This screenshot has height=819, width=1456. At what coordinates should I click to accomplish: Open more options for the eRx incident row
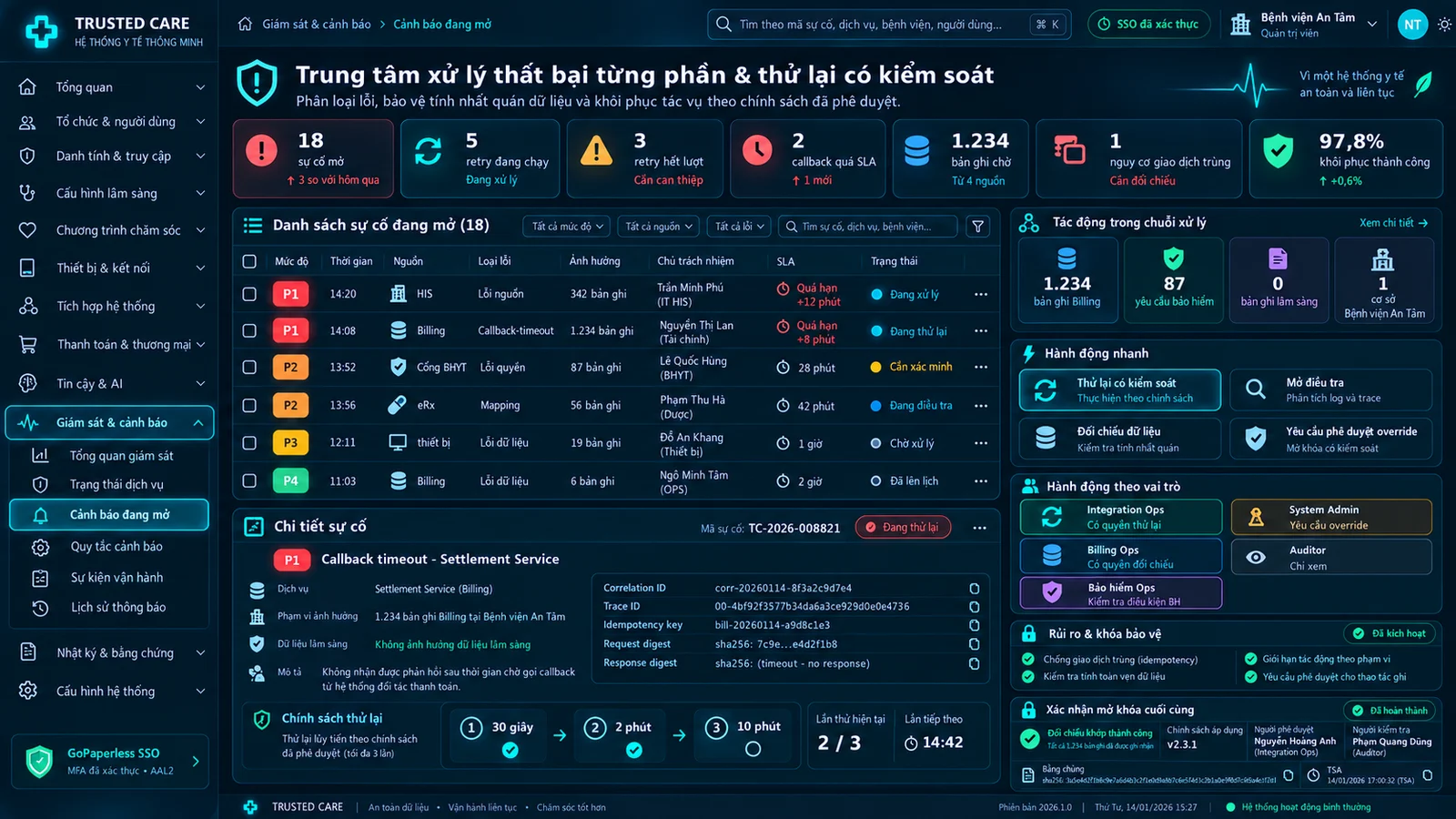coord(981,406)
